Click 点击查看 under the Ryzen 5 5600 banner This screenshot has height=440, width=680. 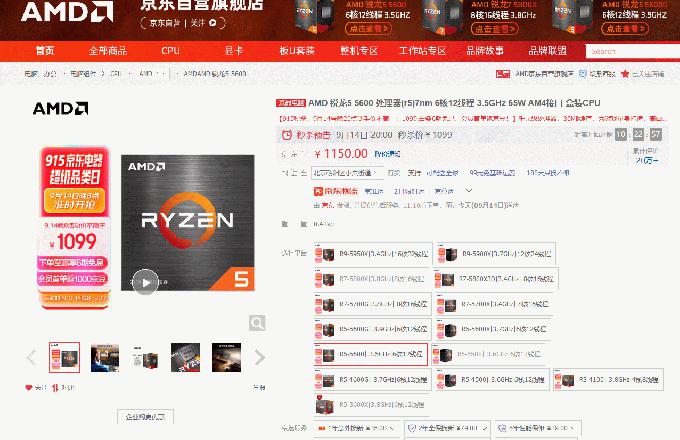[368, 29]
